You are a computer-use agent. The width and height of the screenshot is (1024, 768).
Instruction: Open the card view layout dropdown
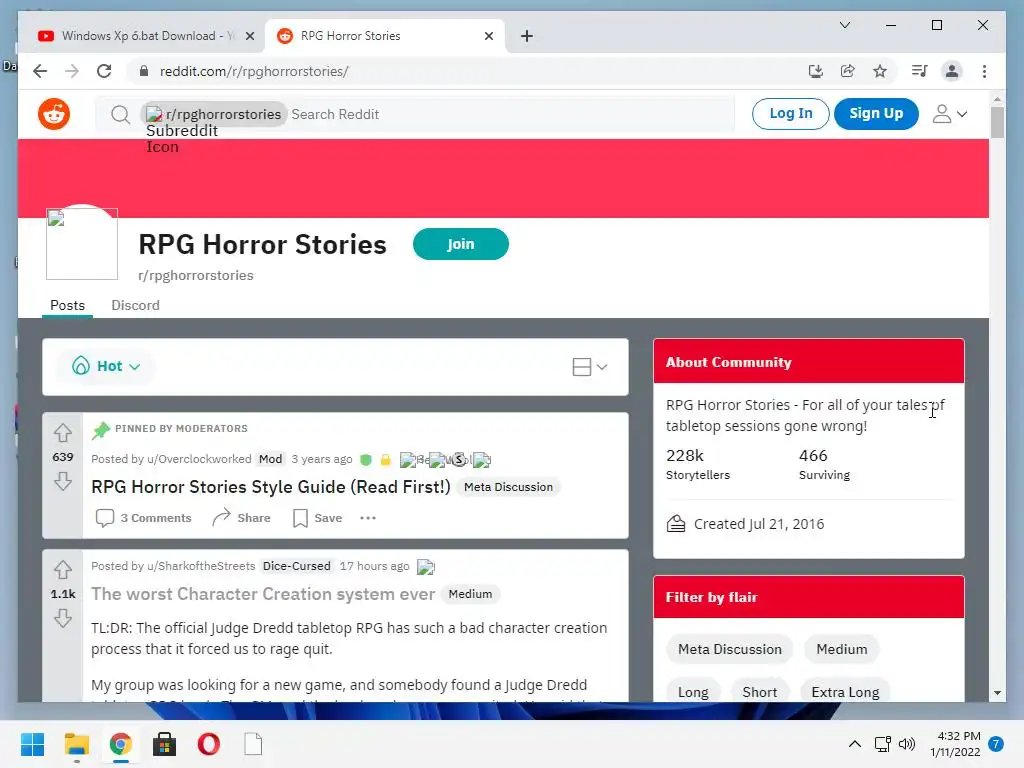(590, 367)
